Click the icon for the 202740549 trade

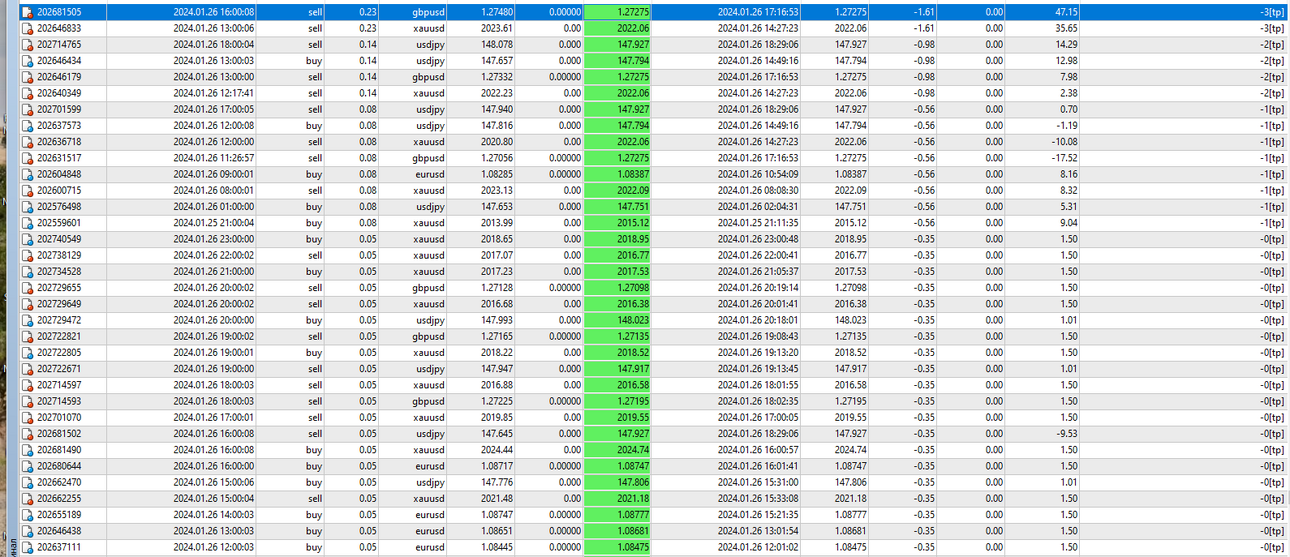pos(27,239)
